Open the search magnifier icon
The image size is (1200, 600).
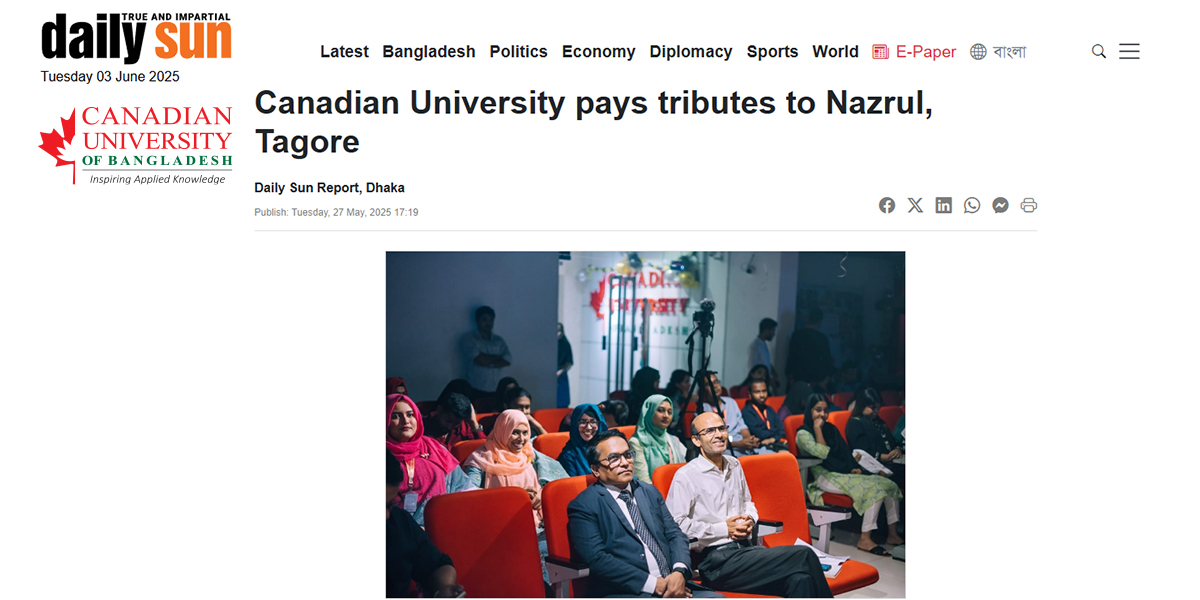(x=1098, y=51)
